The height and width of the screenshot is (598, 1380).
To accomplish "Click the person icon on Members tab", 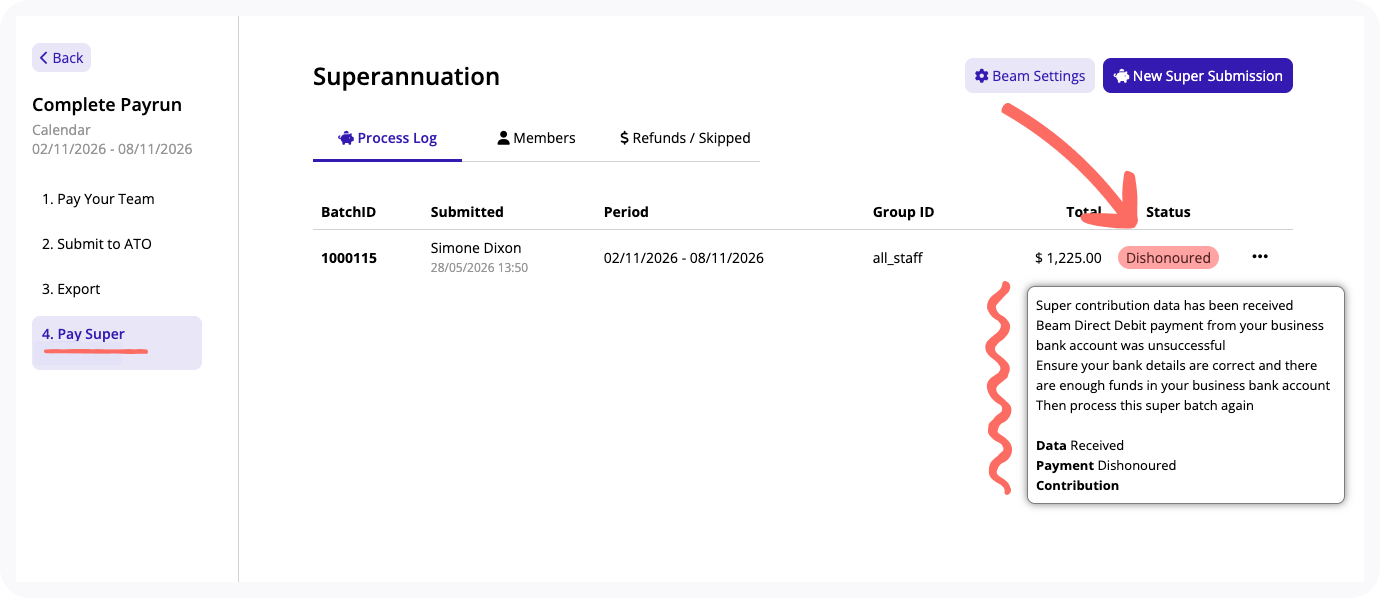I will pyautogui.click(x=504, y=138).
